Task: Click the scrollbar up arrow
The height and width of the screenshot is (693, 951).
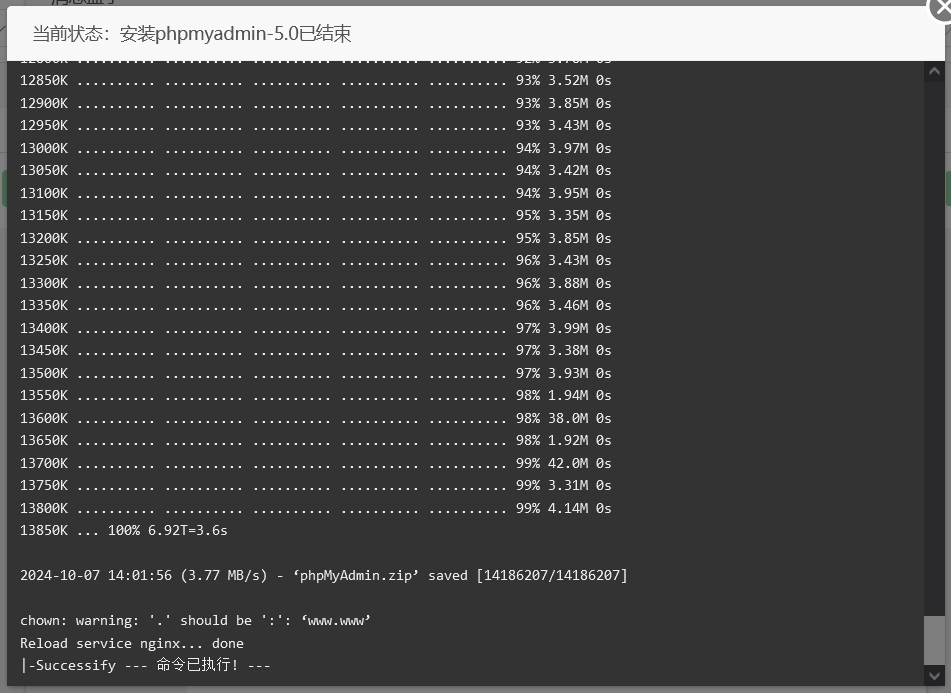Action: coord(934,72)
